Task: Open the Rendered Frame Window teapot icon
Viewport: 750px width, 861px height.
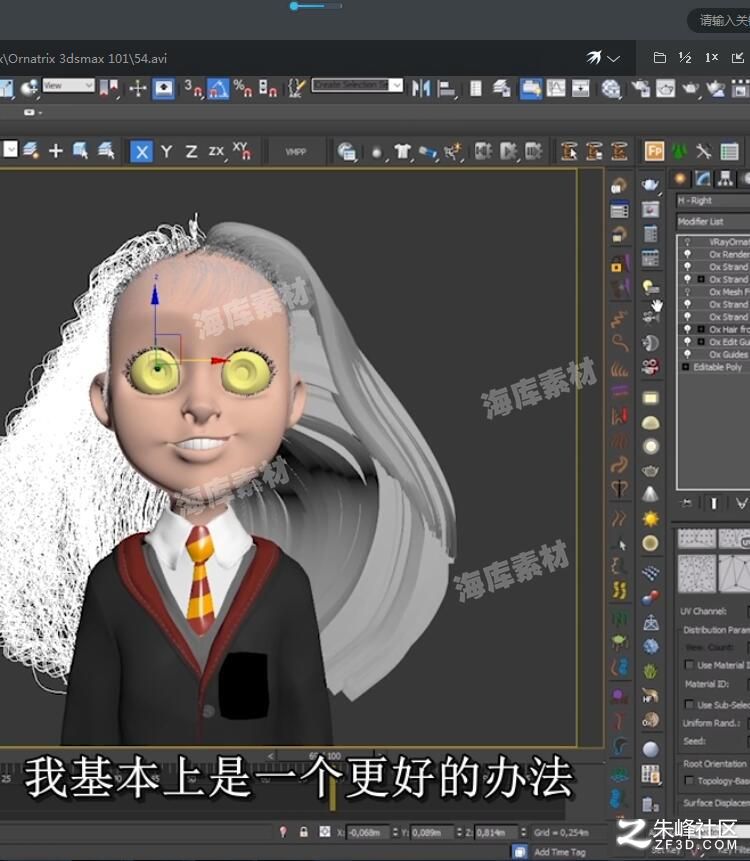Action: click(x=665, y=88)
